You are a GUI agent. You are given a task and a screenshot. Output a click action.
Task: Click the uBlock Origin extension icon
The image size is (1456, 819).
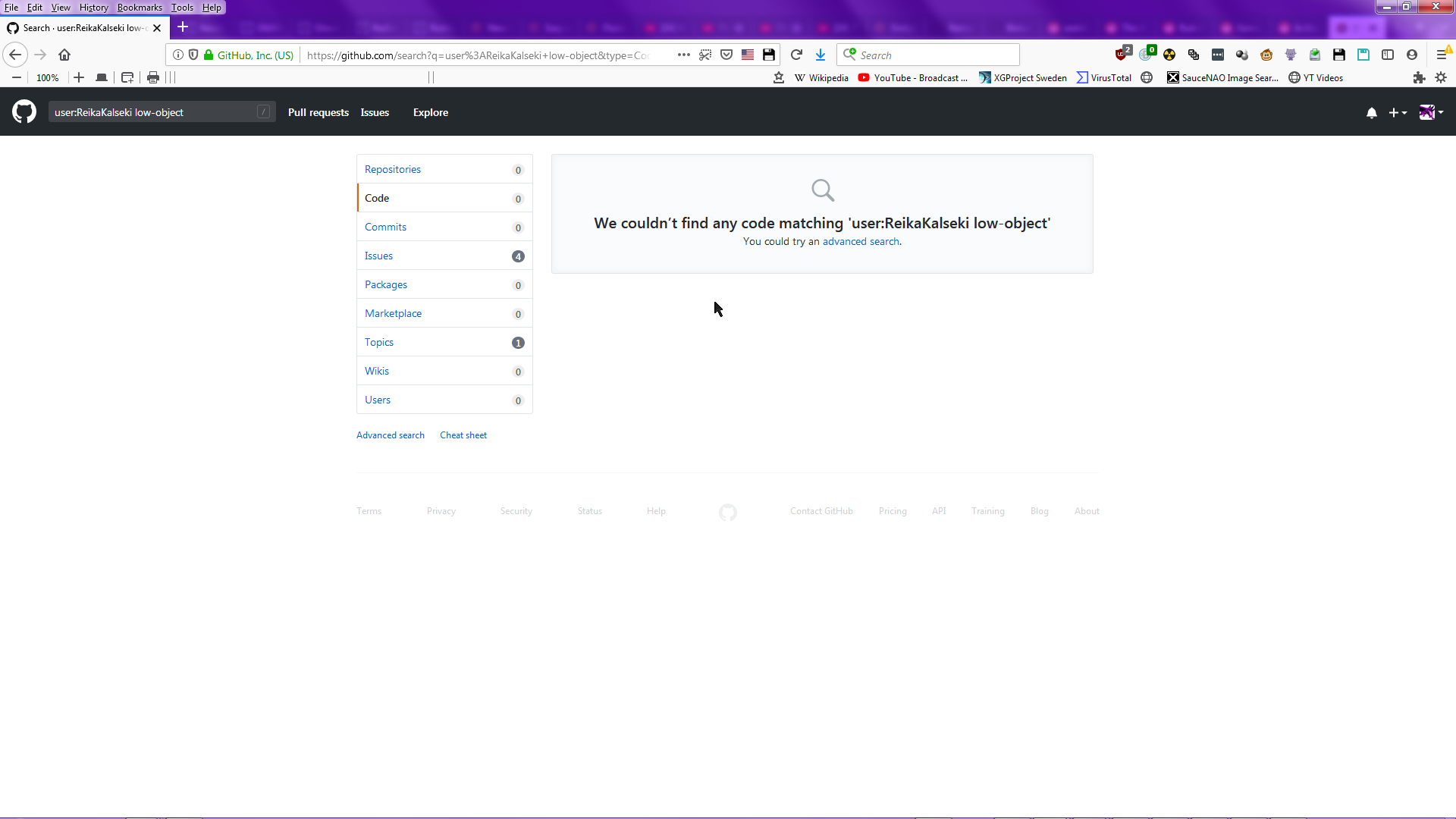(x=1122, y=55)
